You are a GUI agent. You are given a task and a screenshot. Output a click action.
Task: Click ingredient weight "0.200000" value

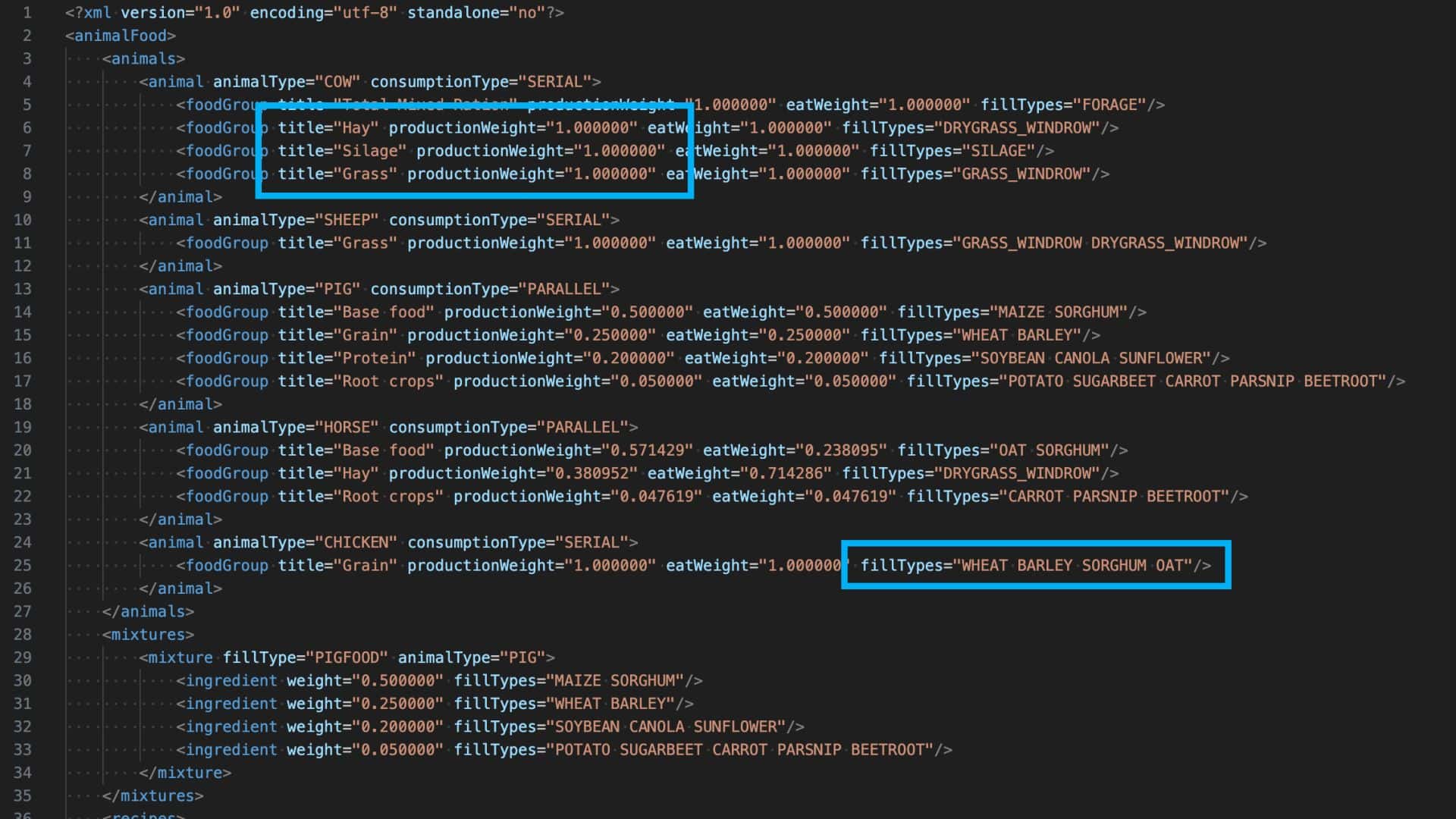(397, 727)
